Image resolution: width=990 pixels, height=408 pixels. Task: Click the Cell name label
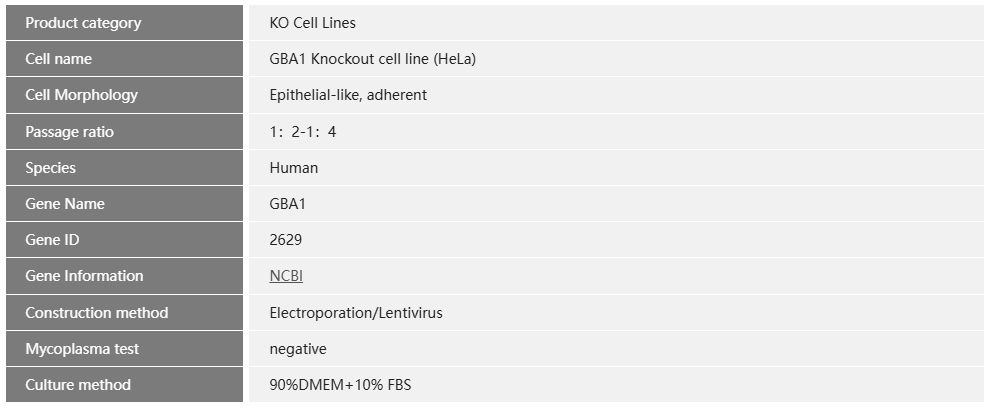[x=58, y=59]
